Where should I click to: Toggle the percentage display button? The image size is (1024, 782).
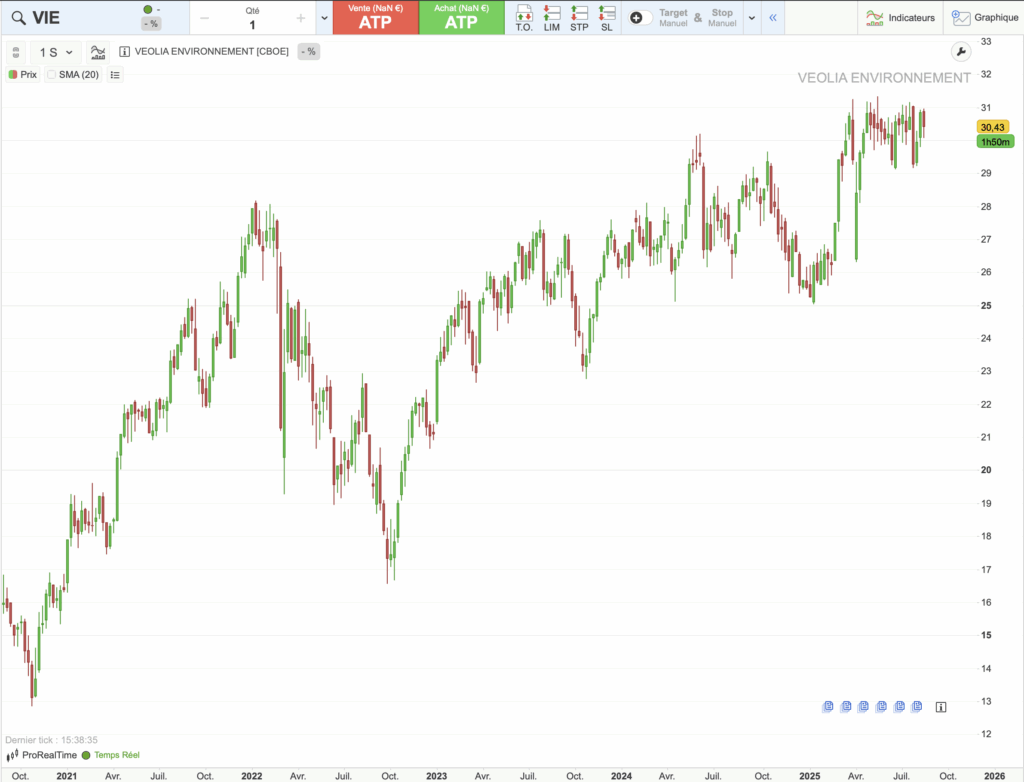307,51
